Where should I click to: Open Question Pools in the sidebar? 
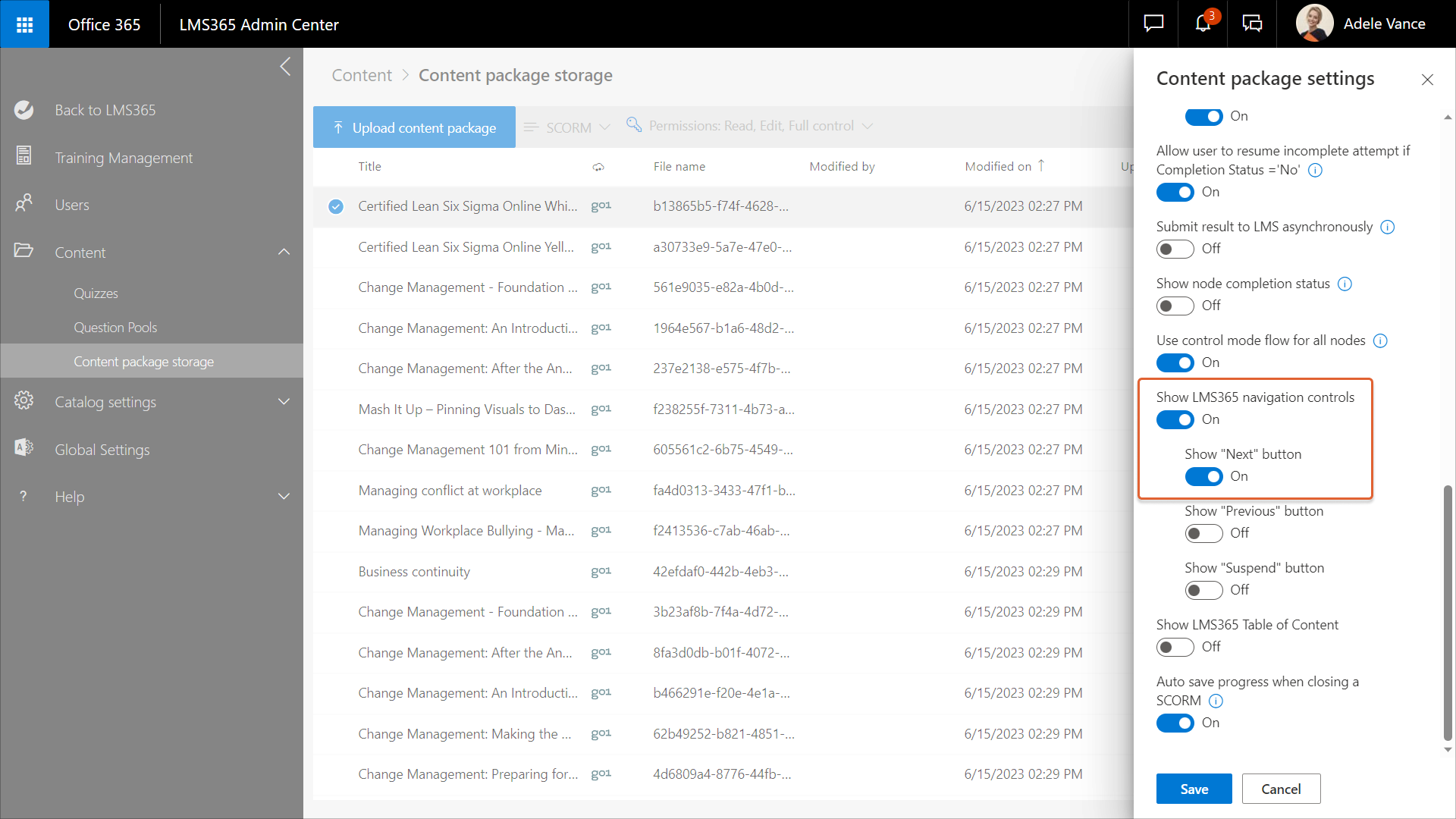115,328
